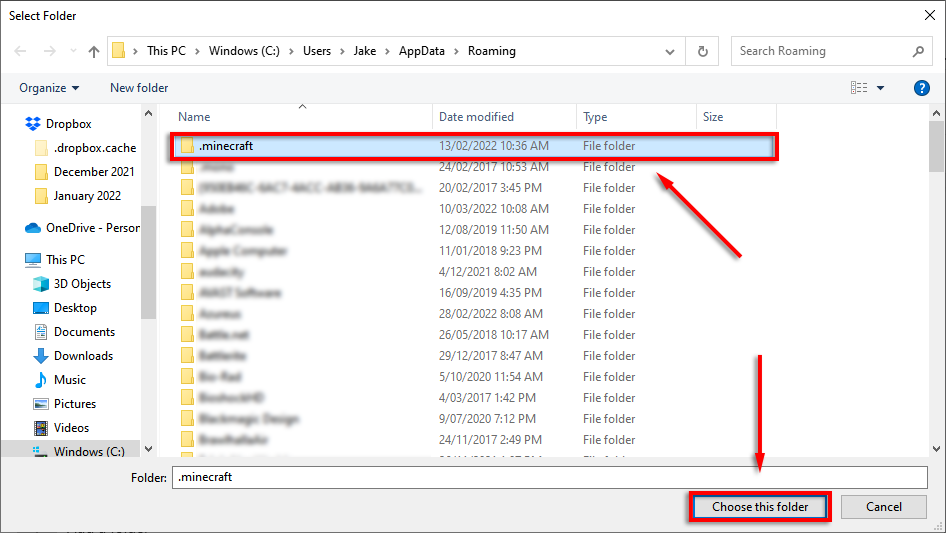The height and width of the screenshot is (533, 946).
Task: Click the AppData breadcrumb in path
Action: pyautogui.click(x=422, y=51)
